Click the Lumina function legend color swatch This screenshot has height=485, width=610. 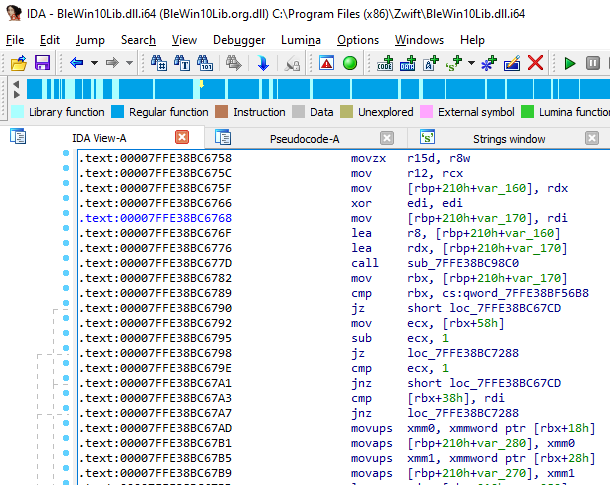click(527, 112)
